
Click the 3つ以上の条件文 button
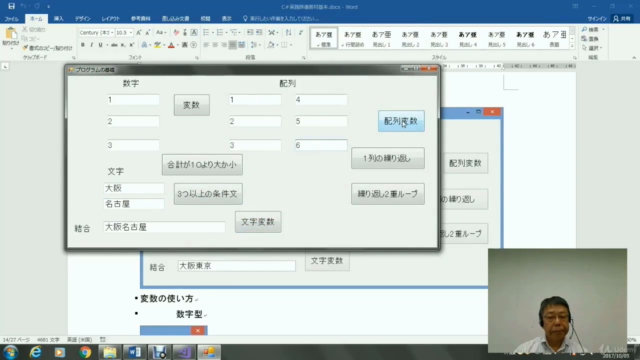(x=208, y=194)
